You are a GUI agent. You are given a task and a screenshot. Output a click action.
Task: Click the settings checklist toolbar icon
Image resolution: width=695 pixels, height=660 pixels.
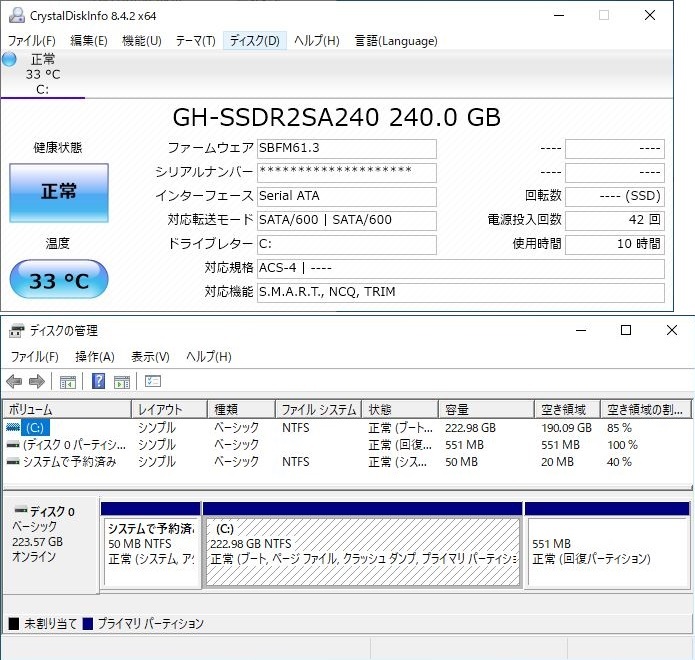(x=153, y=381)
